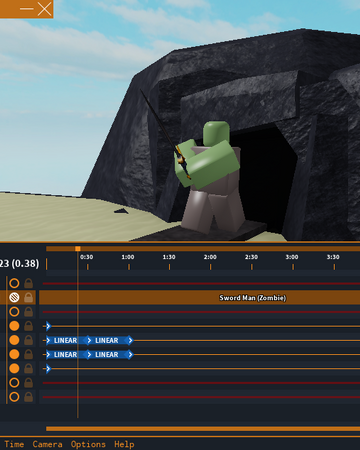Click the current frame readout showing (0.38)

(x=19, y=263)
